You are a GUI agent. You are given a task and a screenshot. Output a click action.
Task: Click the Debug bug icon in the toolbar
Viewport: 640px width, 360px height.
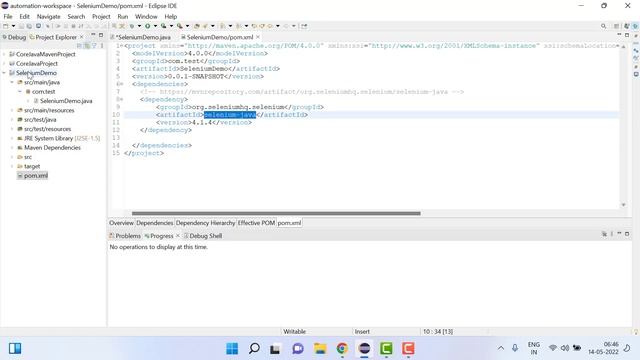pyautogui.click(x=131, y=26)
